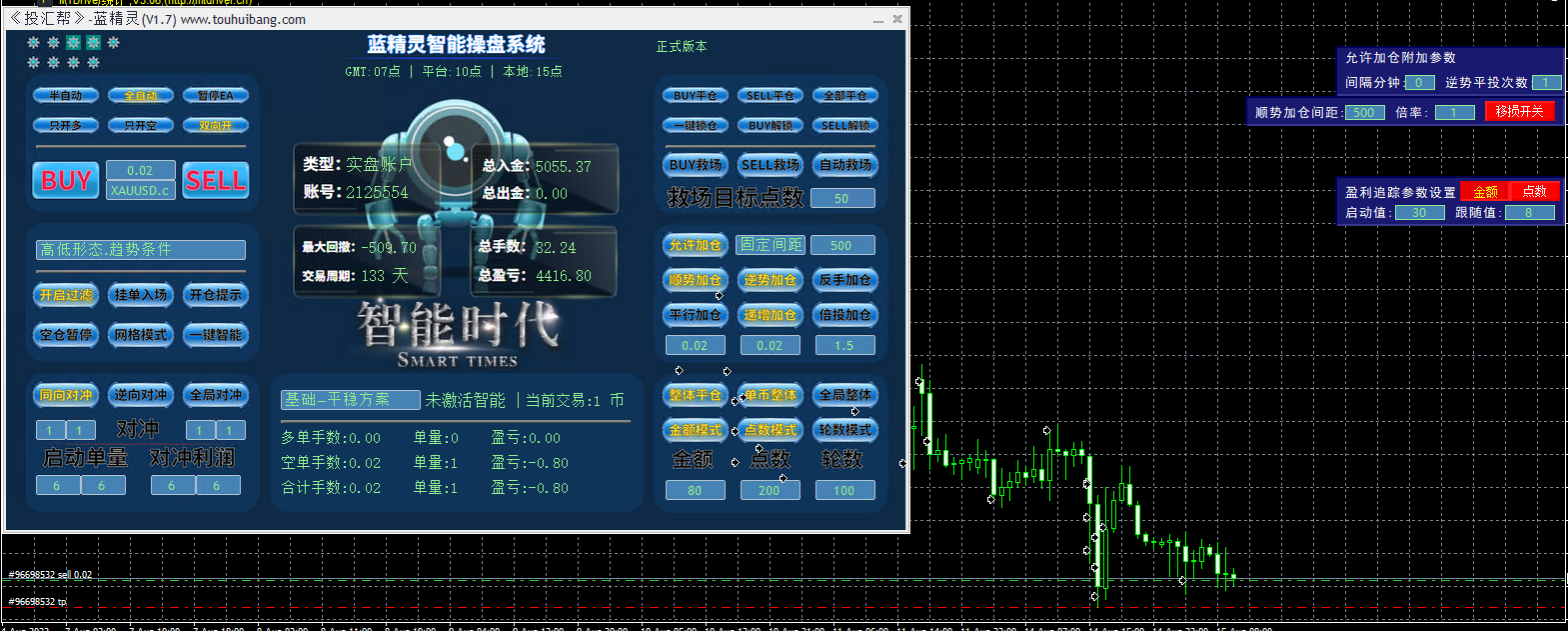Click the big red BUY button

tap(66, 180)
